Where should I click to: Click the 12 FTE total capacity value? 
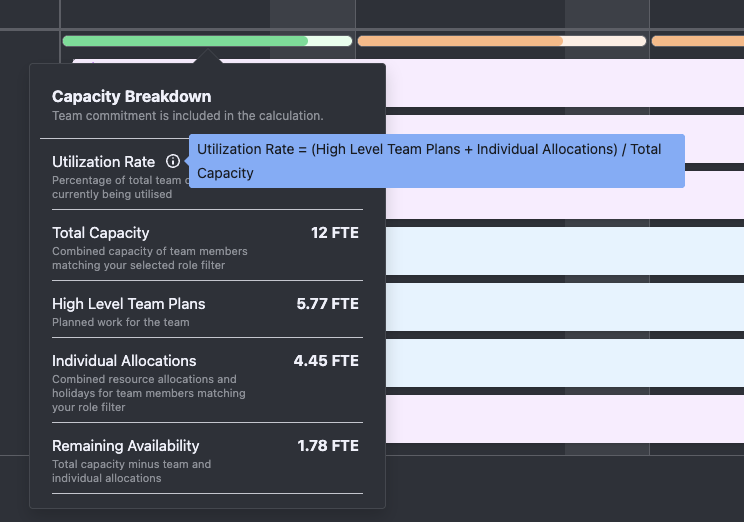point(334,233)
